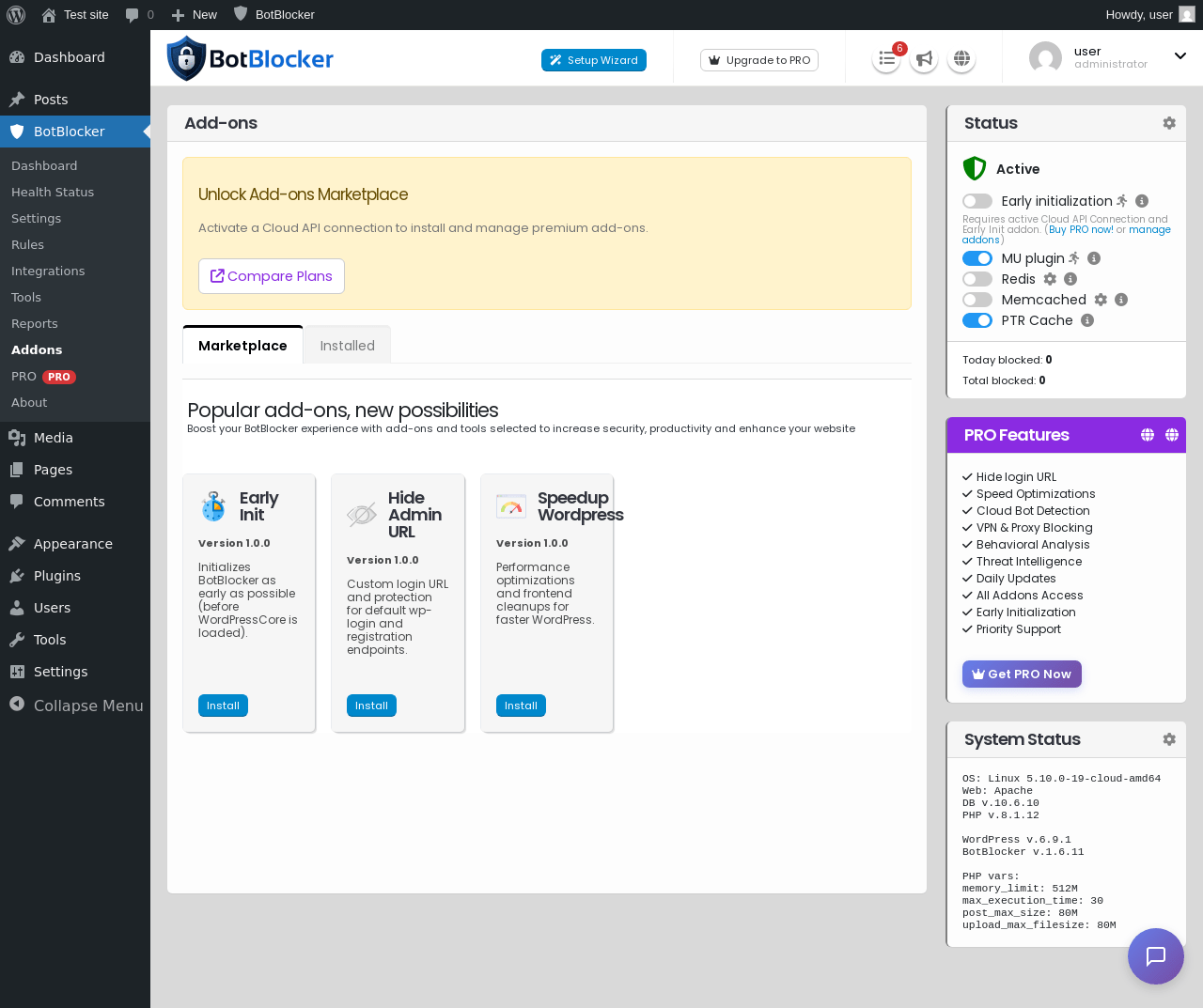Open the Posts menu in the sidebar
Image resolution: width=1203 pixels, height=1008 pixels.
pos(75,100)
